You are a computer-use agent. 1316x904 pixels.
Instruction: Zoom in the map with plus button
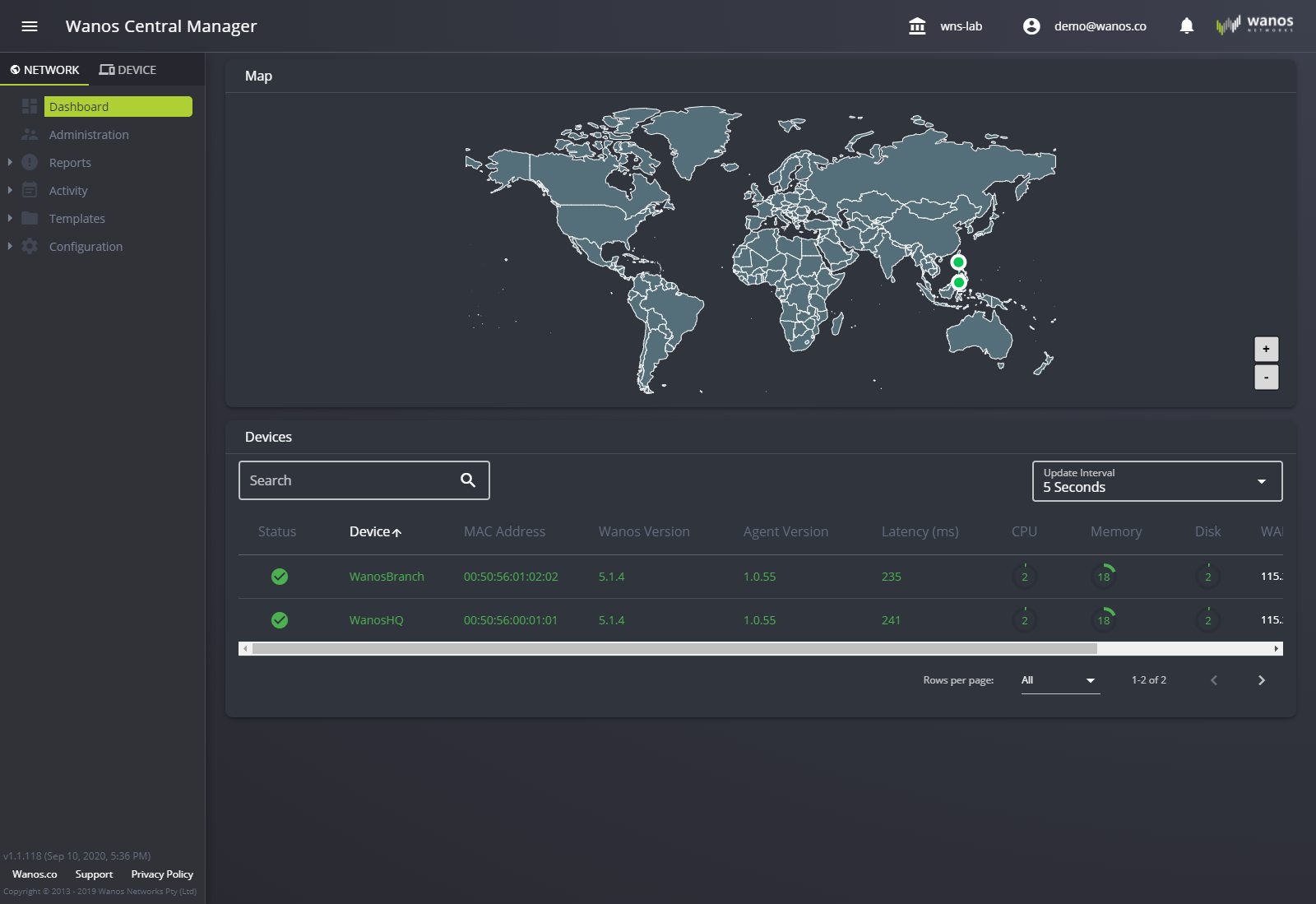tap(1266, 349)
